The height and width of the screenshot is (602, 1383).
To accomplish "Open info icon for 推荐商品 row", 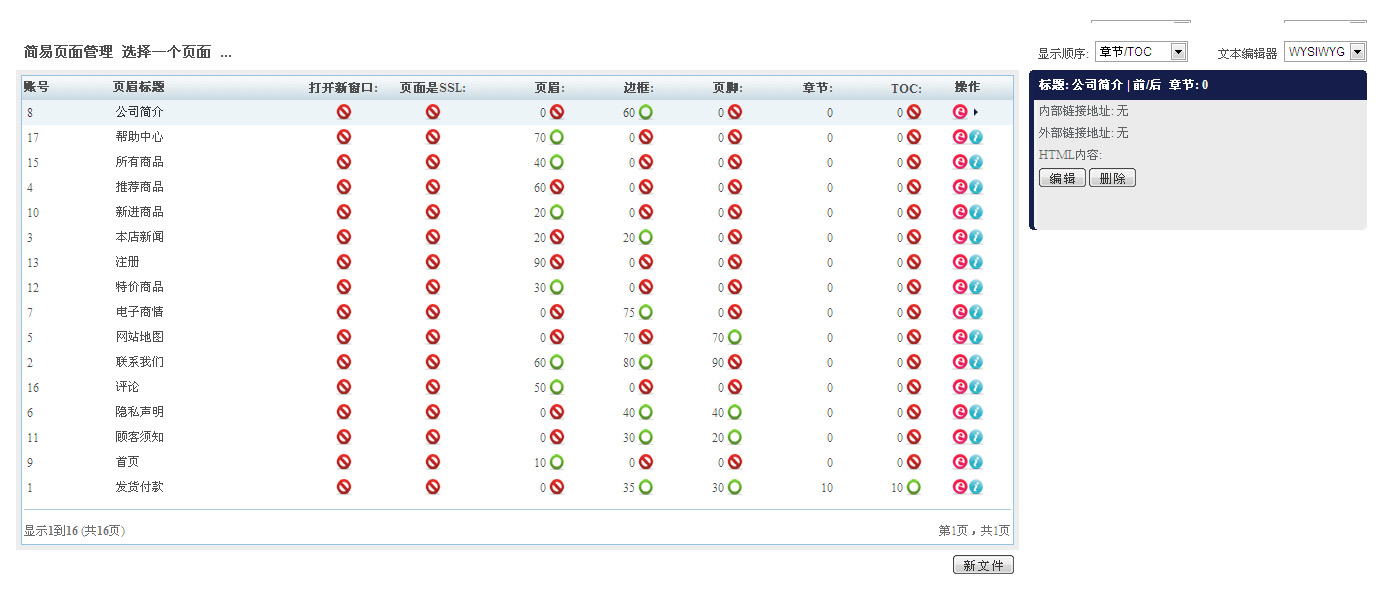I will pos(976,187).
